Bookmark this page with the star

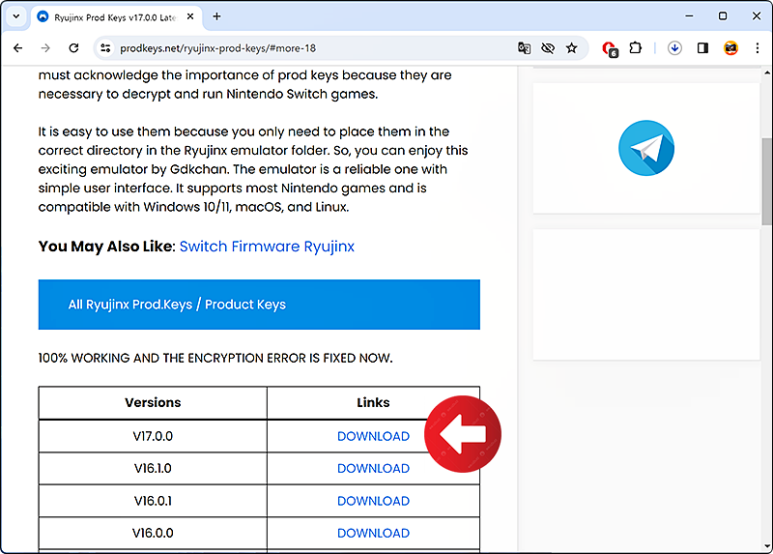click(572, 48)
